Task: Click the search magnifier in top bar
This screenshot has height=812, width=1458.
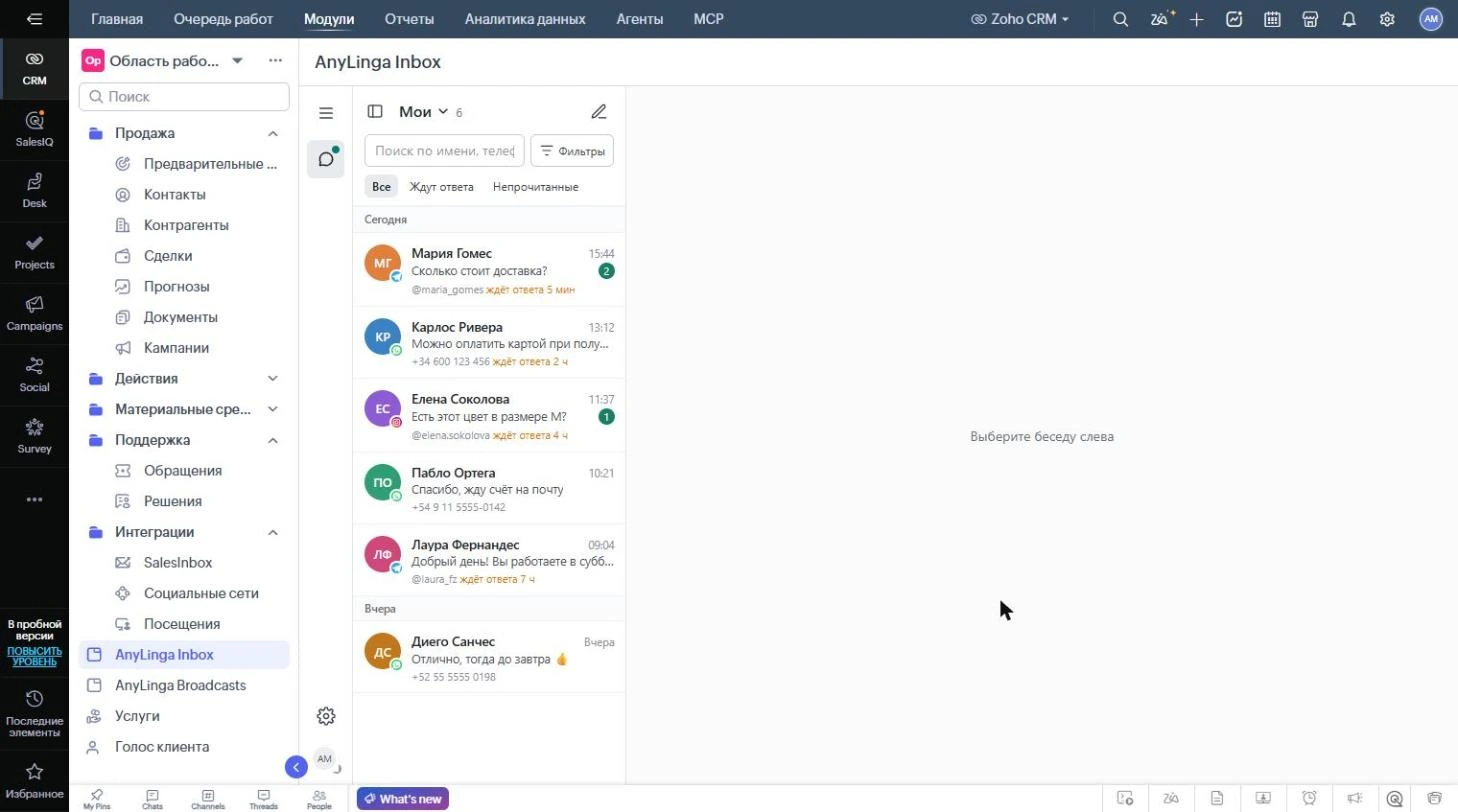Action: click(1121, 19)
